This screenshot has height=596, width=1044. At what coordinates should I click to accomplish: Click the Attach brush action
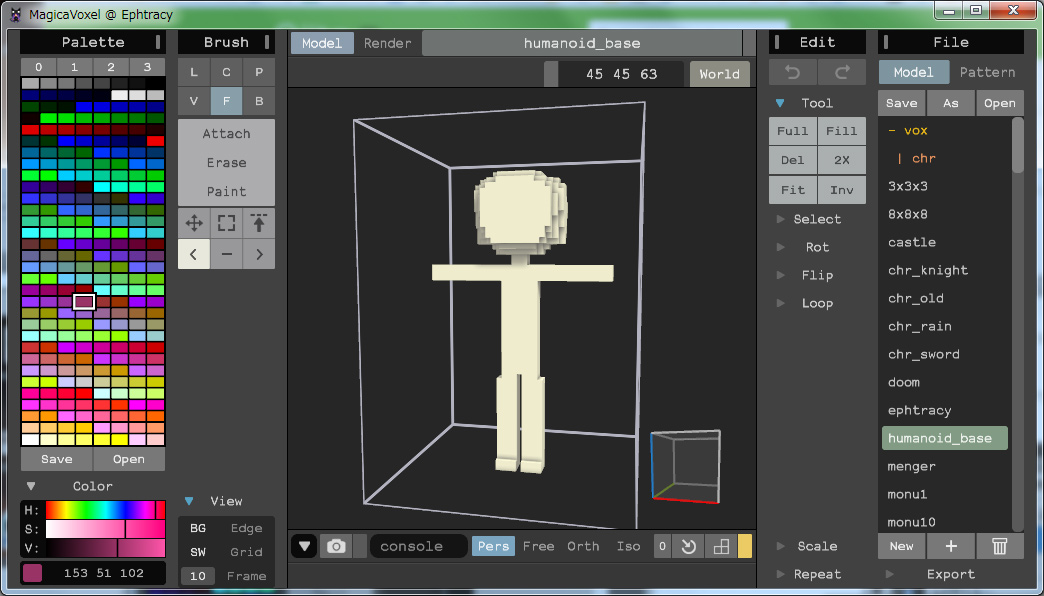[x=226, y=133]
